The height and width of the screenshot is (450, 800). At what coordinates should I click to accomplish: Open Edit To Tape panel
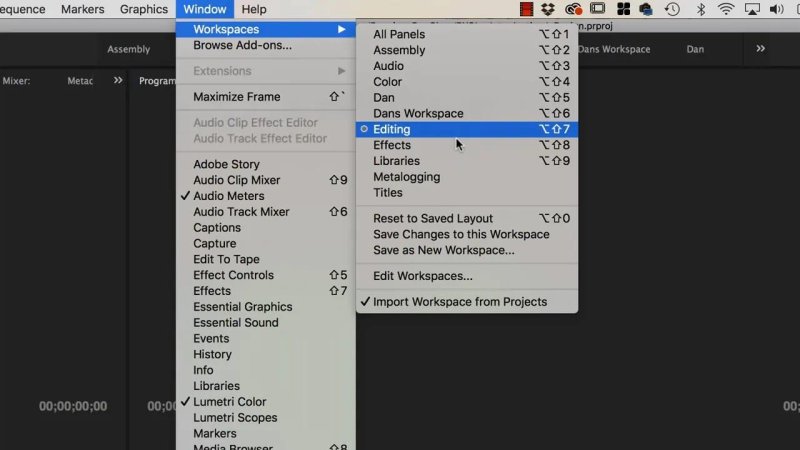(265, 259)
